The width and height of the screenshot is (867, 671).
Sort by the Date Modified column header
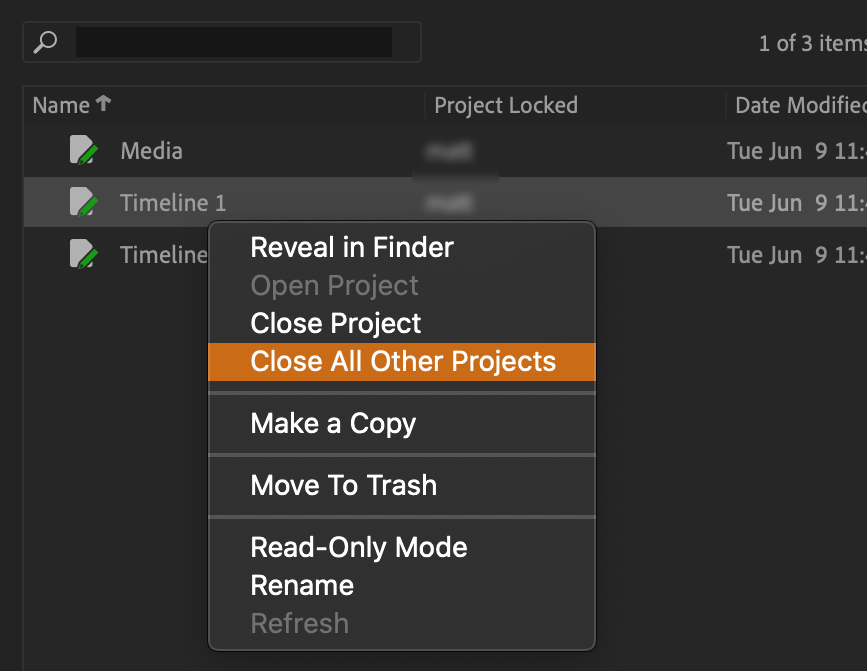point(798,105)
